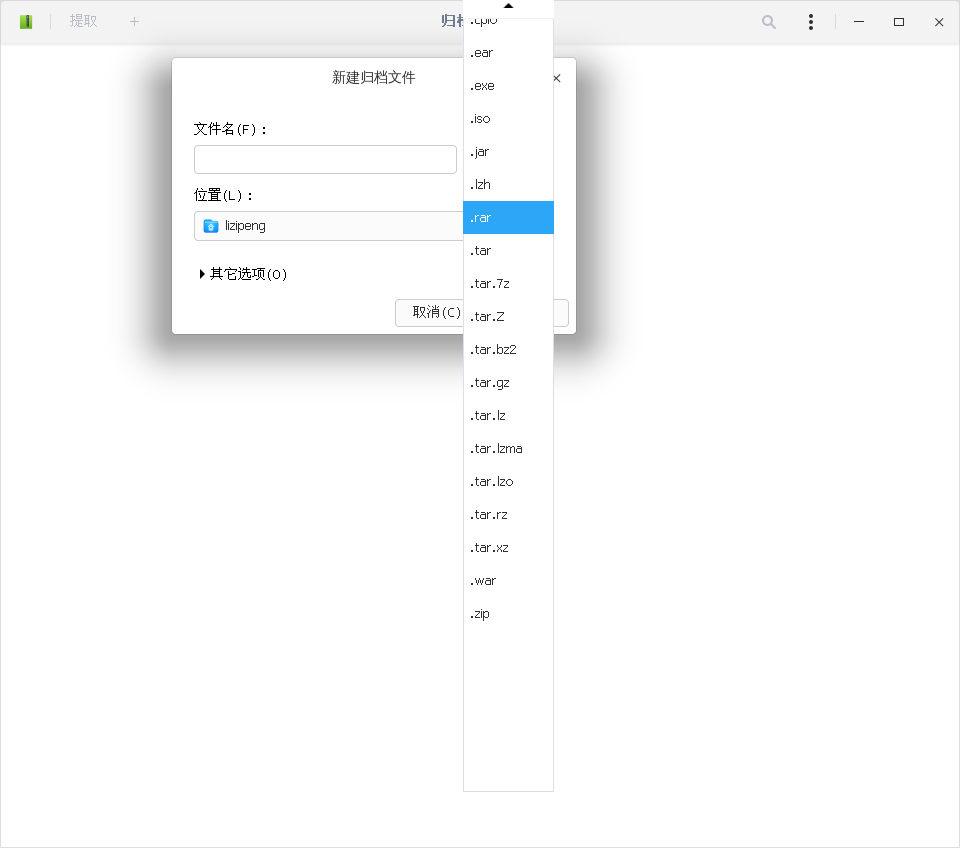Image resolution: width=960 pixels, height=848 pixels.
Task: Click the folder icon beside lizipeng
Action: pos(211,226)
